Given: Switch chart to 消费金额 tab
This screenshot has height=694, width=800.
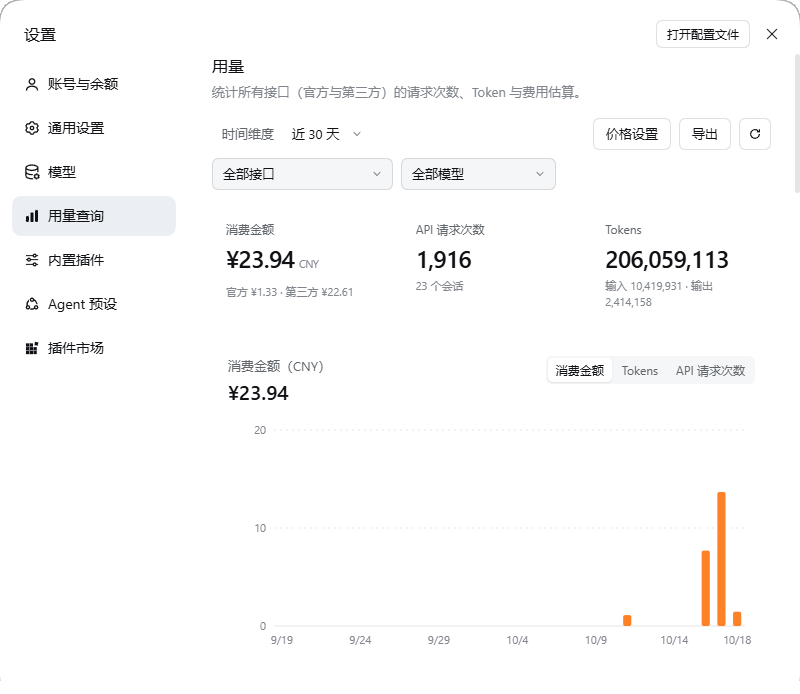Looking at the screenshot, I should 580,370.
